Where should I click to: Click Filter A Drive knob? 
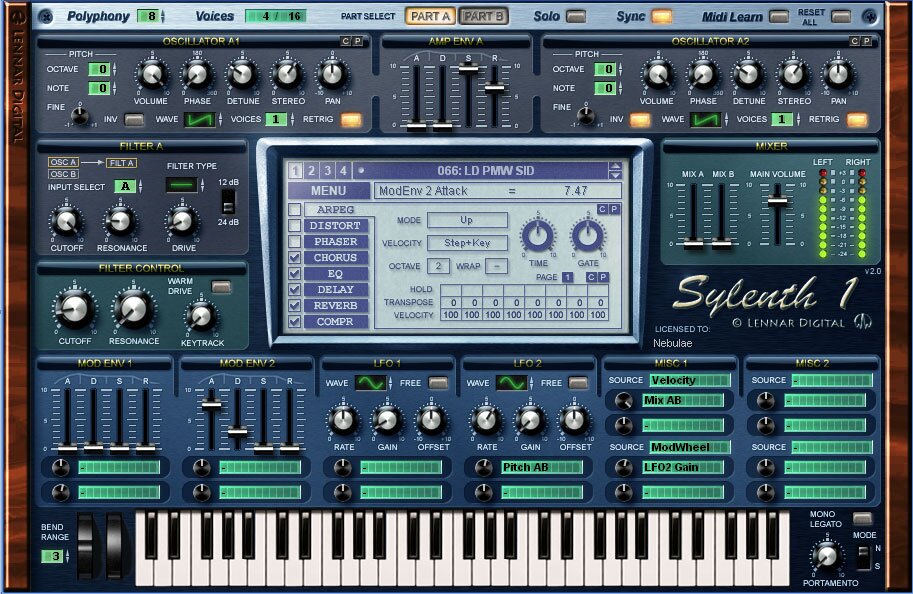coord(182,221)
